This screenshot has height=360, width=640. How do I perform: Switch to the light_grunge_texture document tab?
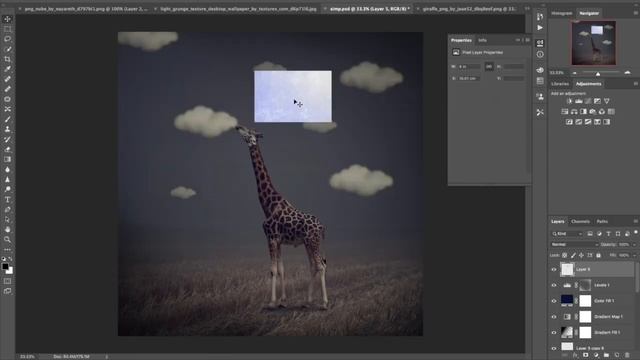click(x=238, y=9)
